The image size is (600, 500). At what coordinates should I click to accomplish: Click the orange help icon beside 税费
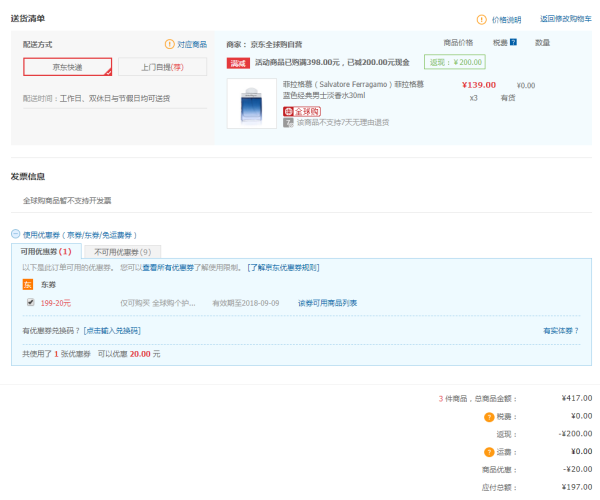coord(489,417)
